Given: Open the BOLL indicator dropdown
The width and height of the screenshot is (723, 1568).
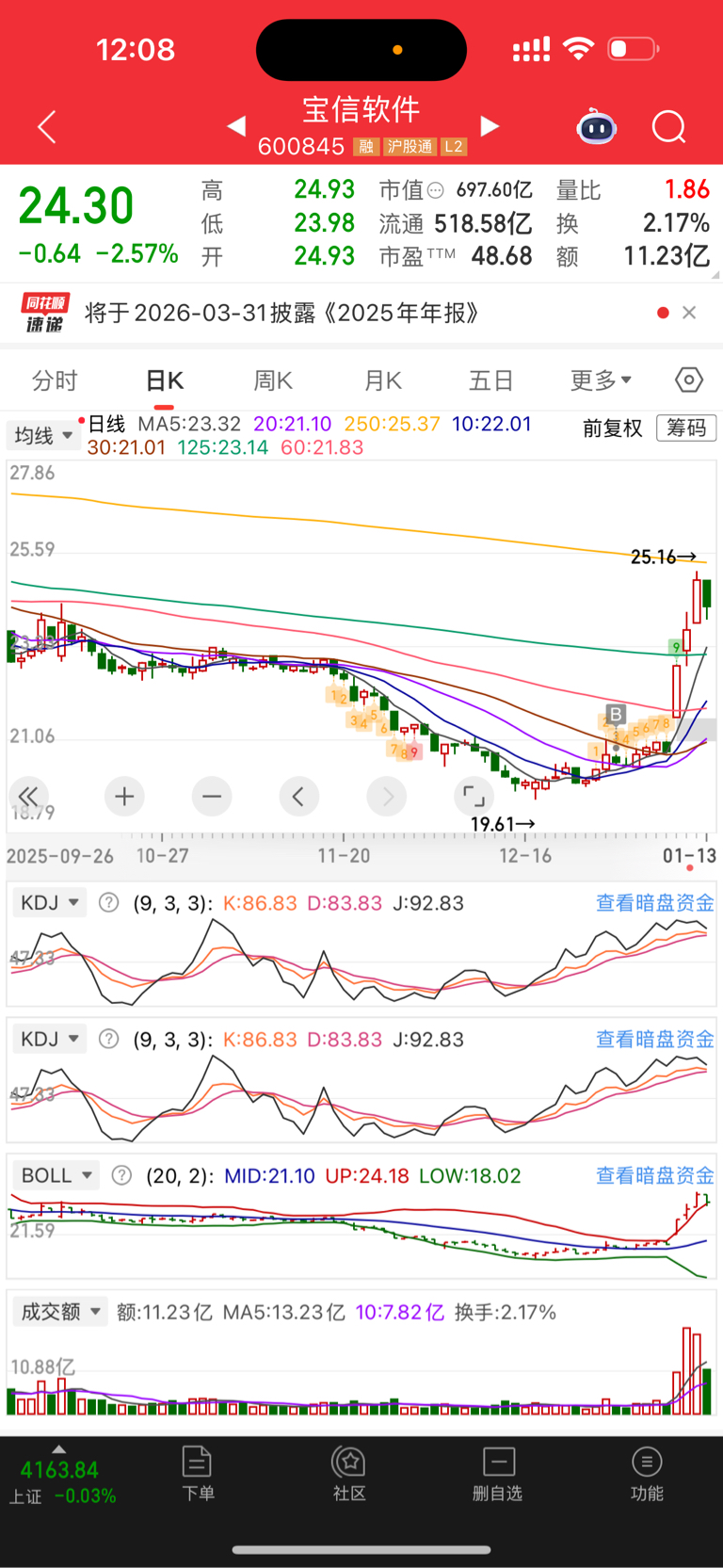Looking at the screenshot, I should pyautogui.click(x=56, y=1175).
